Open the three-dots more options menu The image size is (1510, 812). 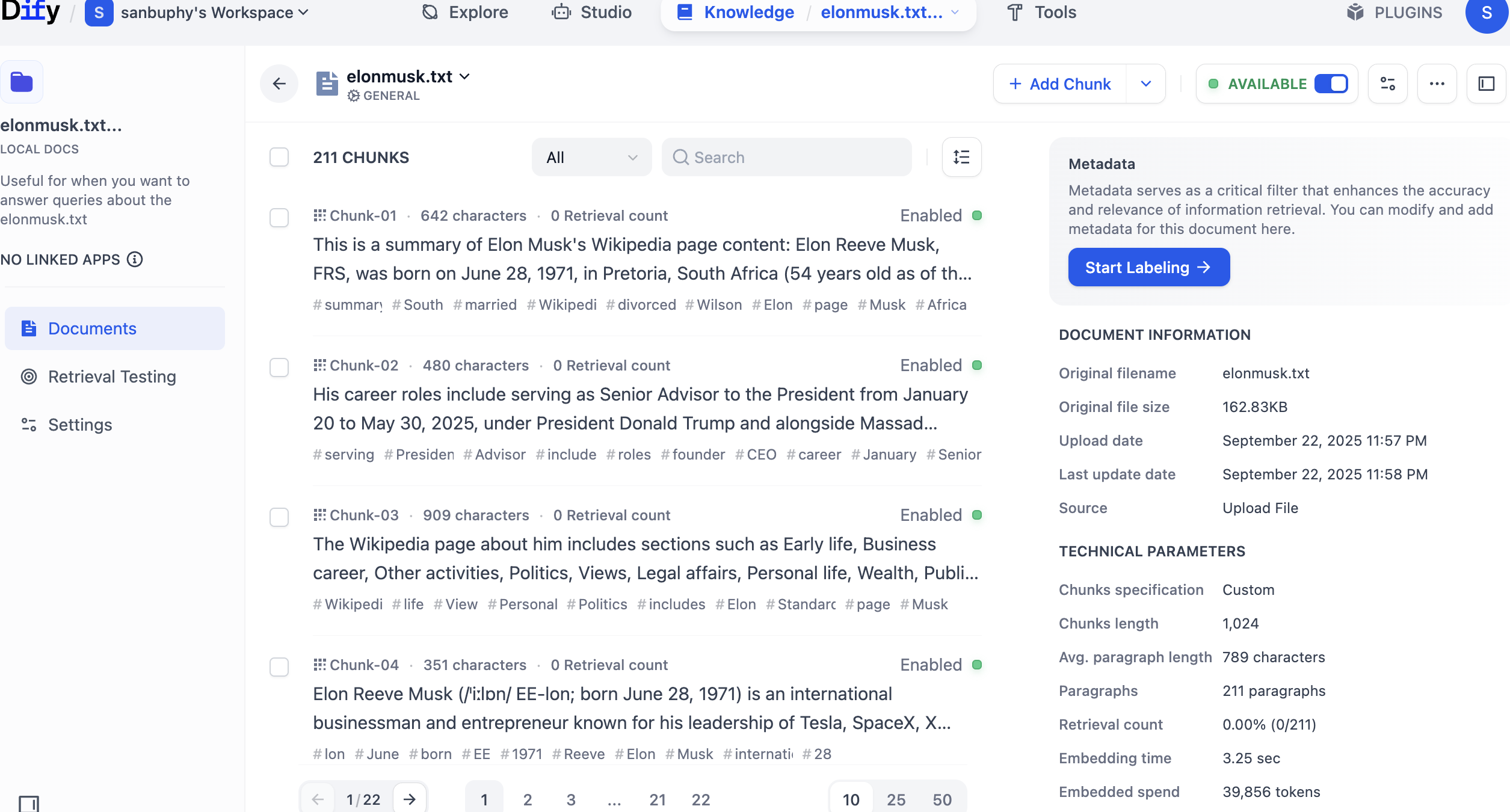pos(1437,84)
